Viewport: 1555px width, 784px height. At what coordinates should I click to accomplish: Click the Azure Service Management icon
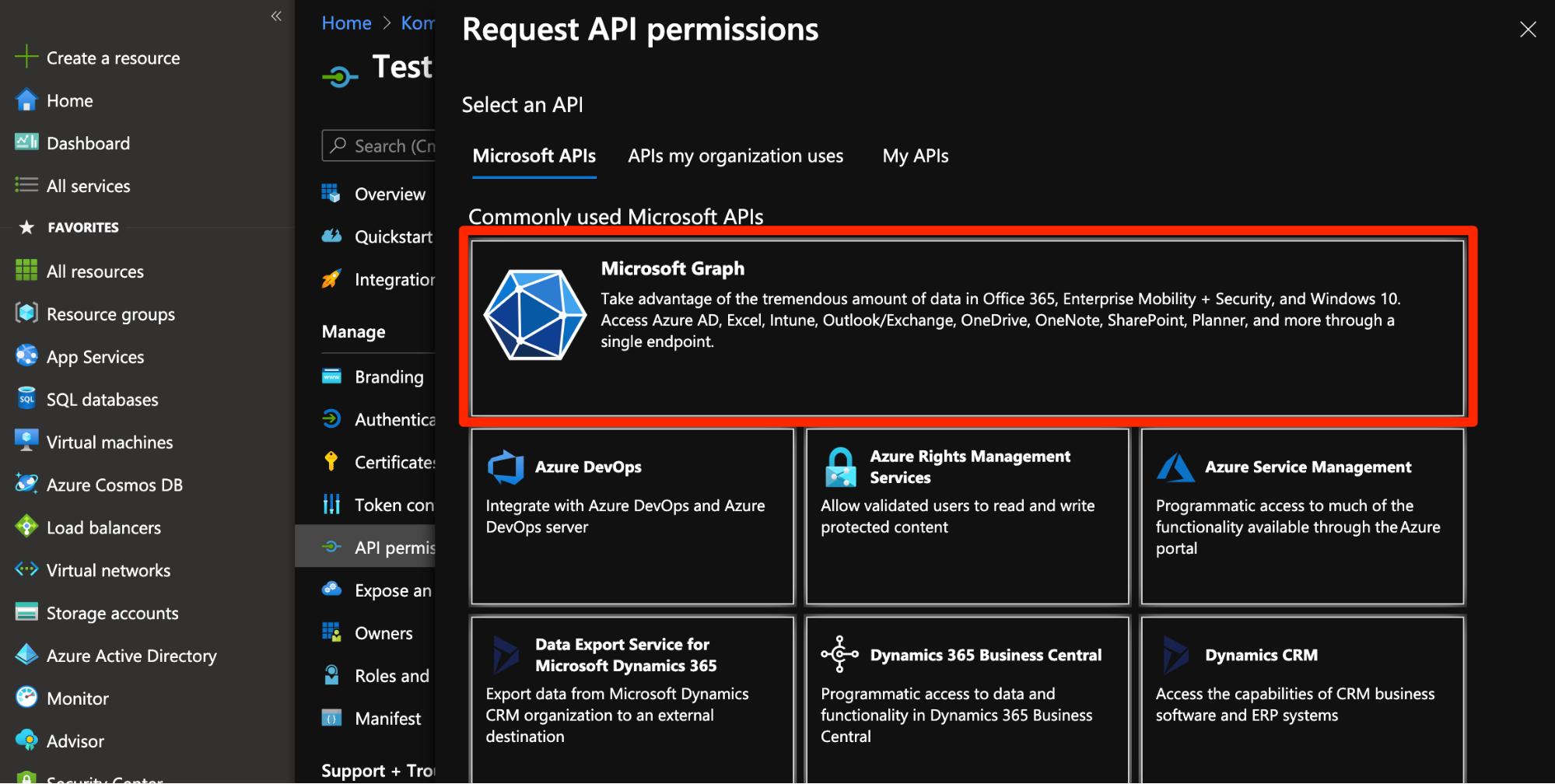[1175, 467]
